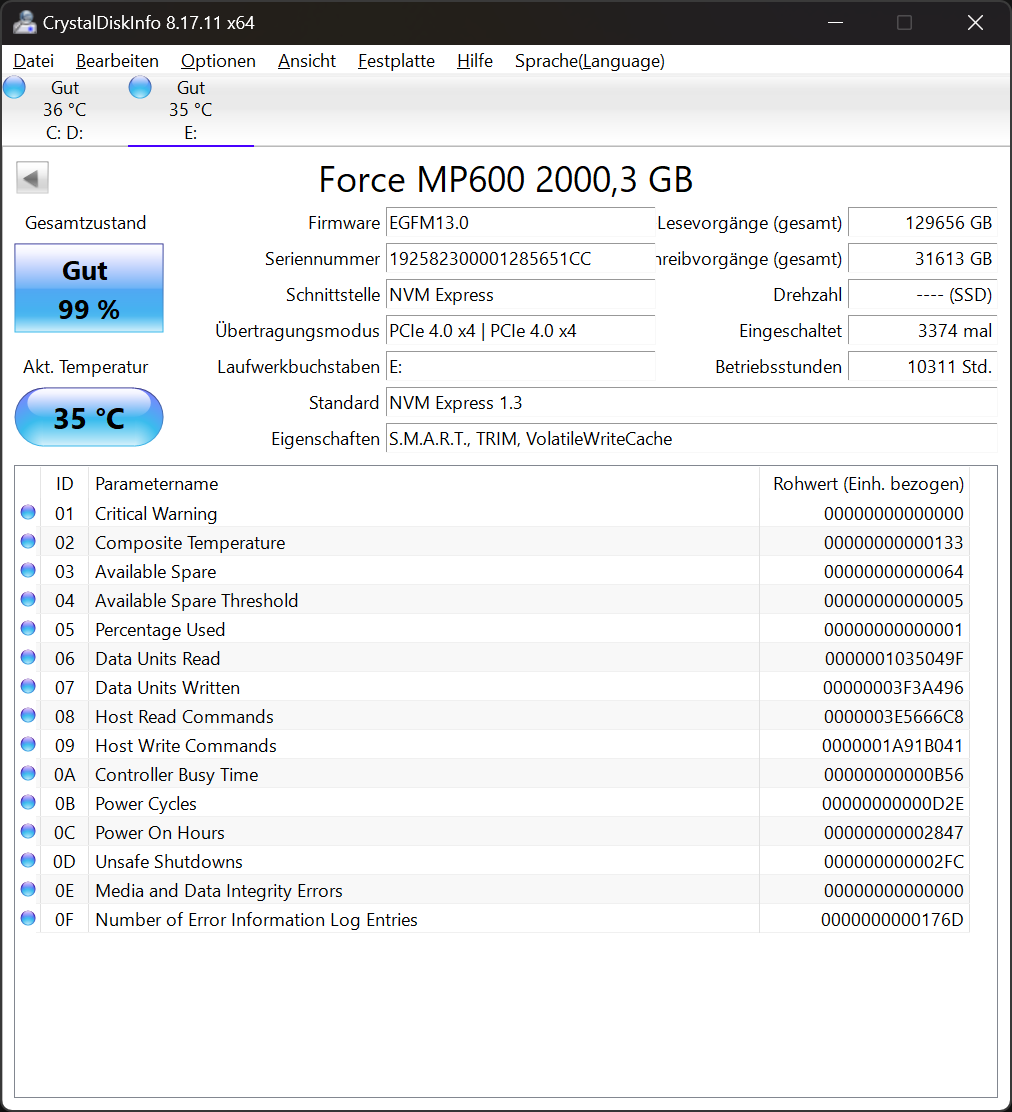The image size is (1012, 1112).
Task: Click blue status dot for Unsafe Shutdowns
Action: (28, 860)
